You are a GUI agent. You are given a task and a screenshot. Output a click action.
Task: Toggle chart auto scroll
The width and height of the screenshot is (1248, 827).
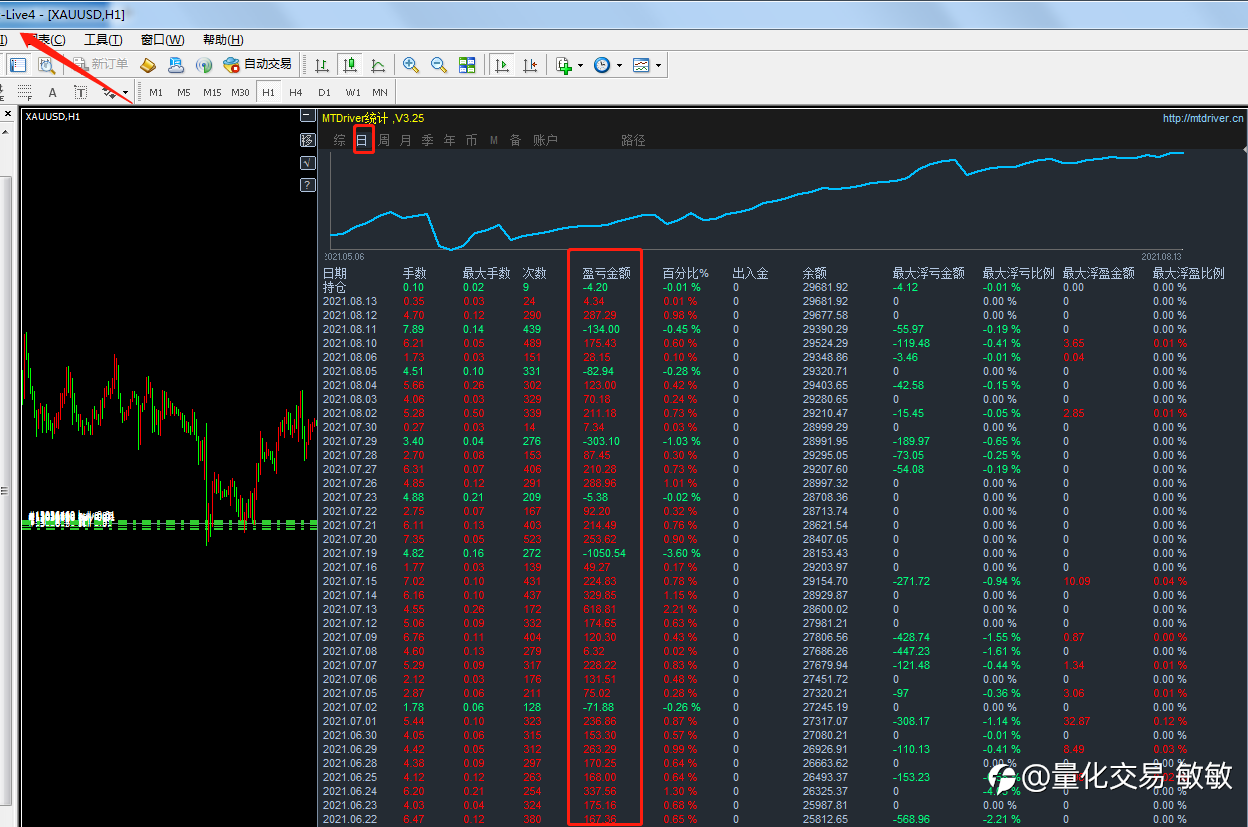[x=502, y=65]
